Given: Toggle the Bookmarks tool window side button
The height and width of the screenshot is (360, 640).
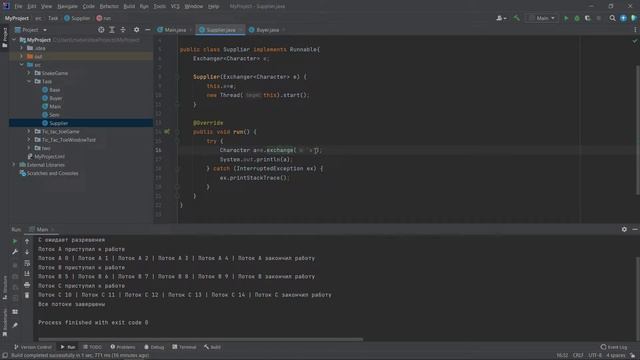Looking at the screenshot, I should pos(4,322).
